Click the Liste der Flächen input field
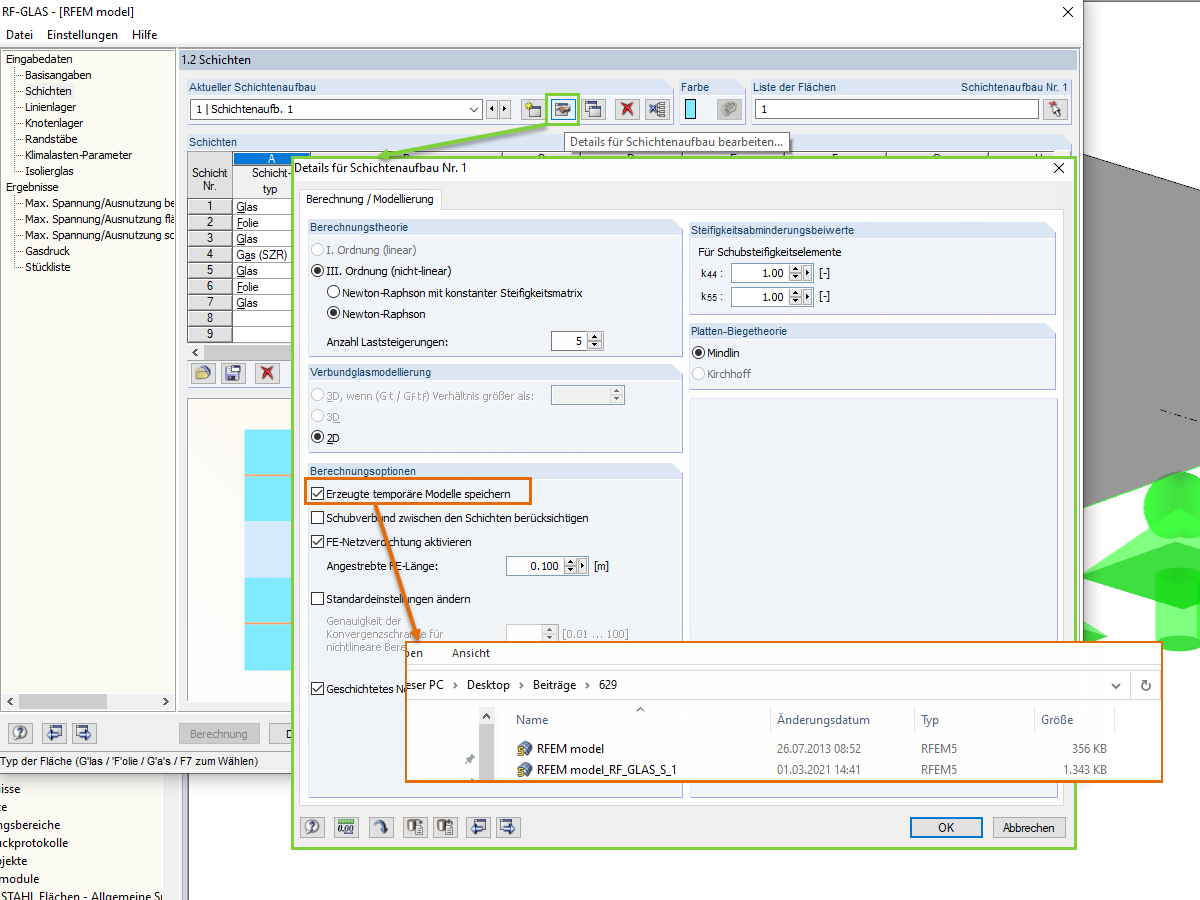This screenshot has height=900, width=1200. pyautogui.click(x=896, y=109)
